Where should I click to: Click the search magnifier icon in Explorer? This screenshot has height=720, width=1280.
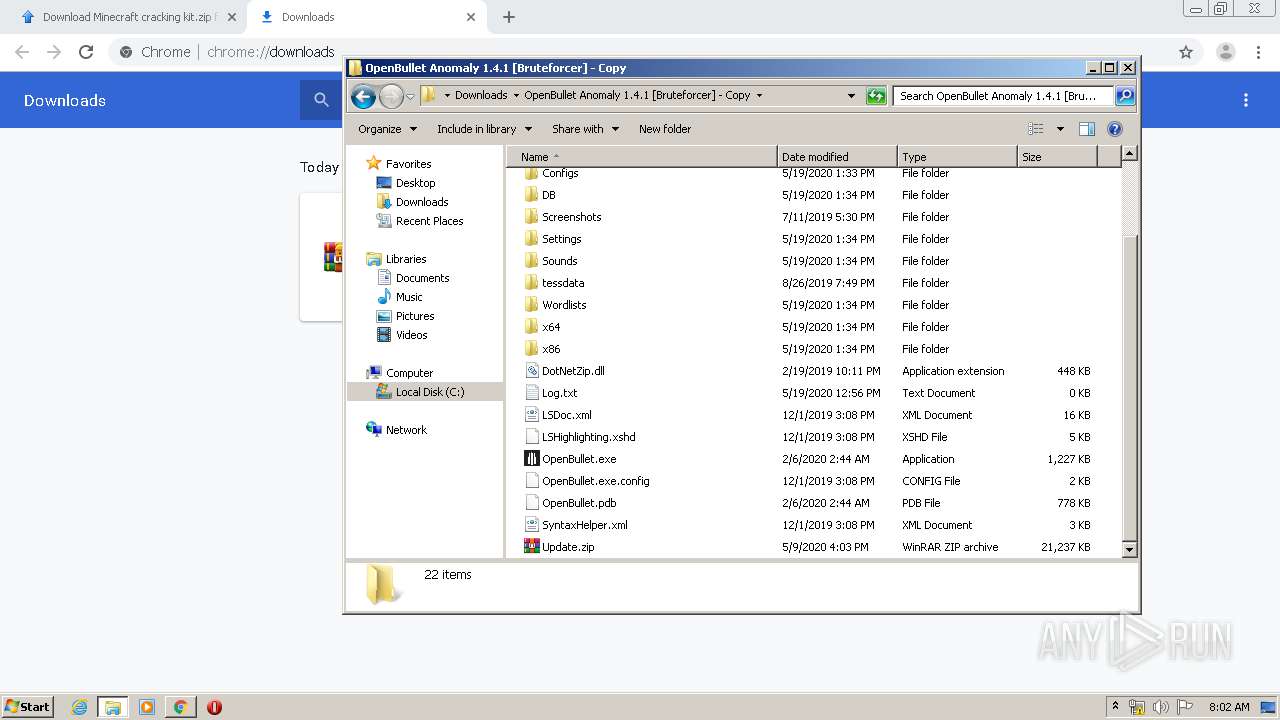1125,96
